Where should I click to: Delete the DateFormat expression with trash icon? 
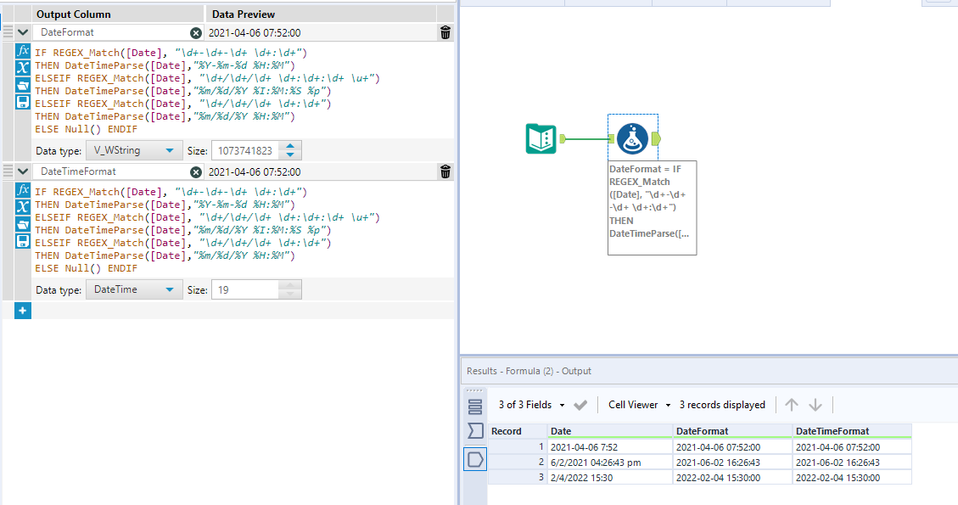tap(445, 33)
